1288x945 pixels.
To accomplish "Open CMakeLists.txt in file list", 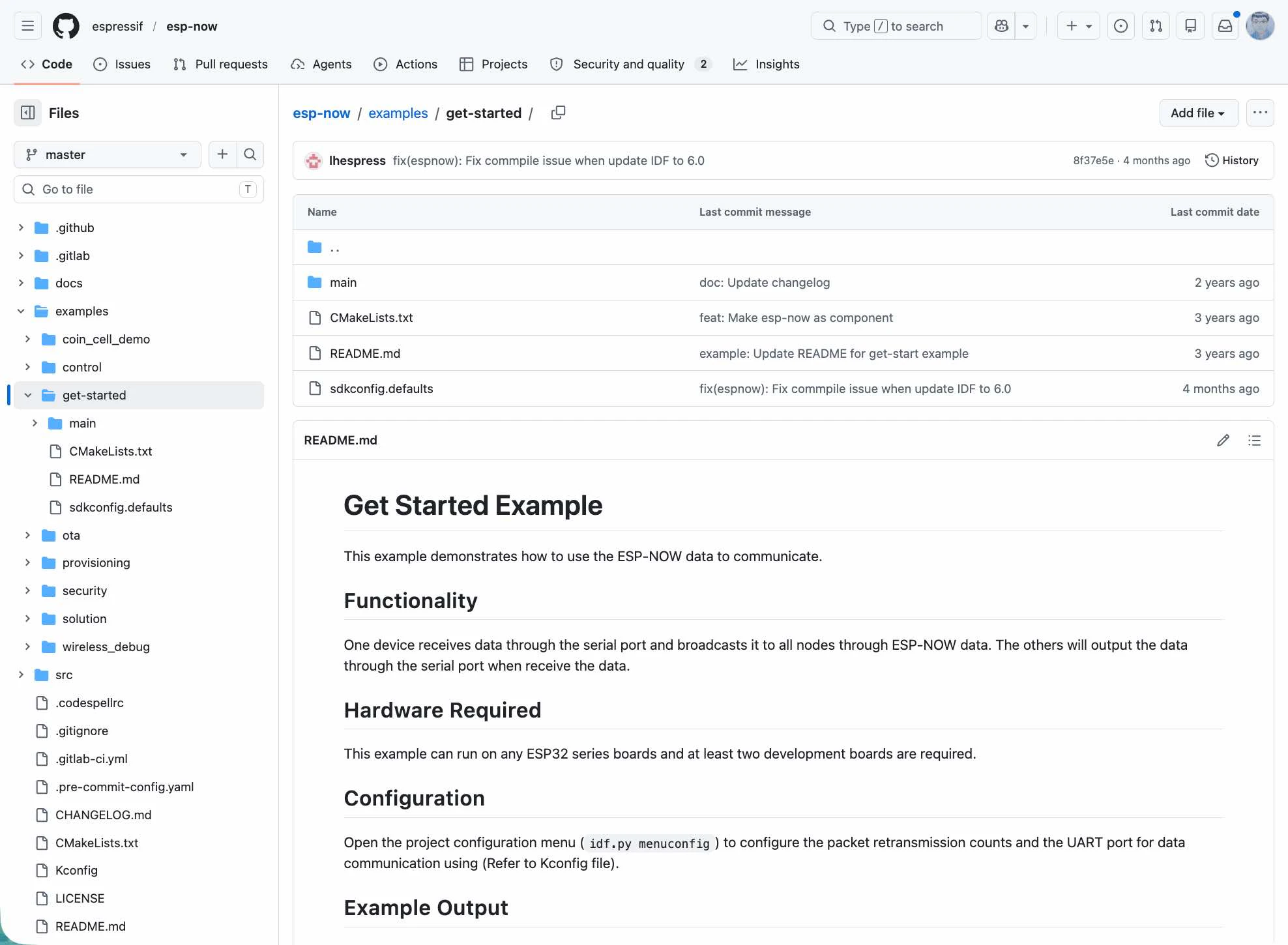I will [x=372, y=317].
